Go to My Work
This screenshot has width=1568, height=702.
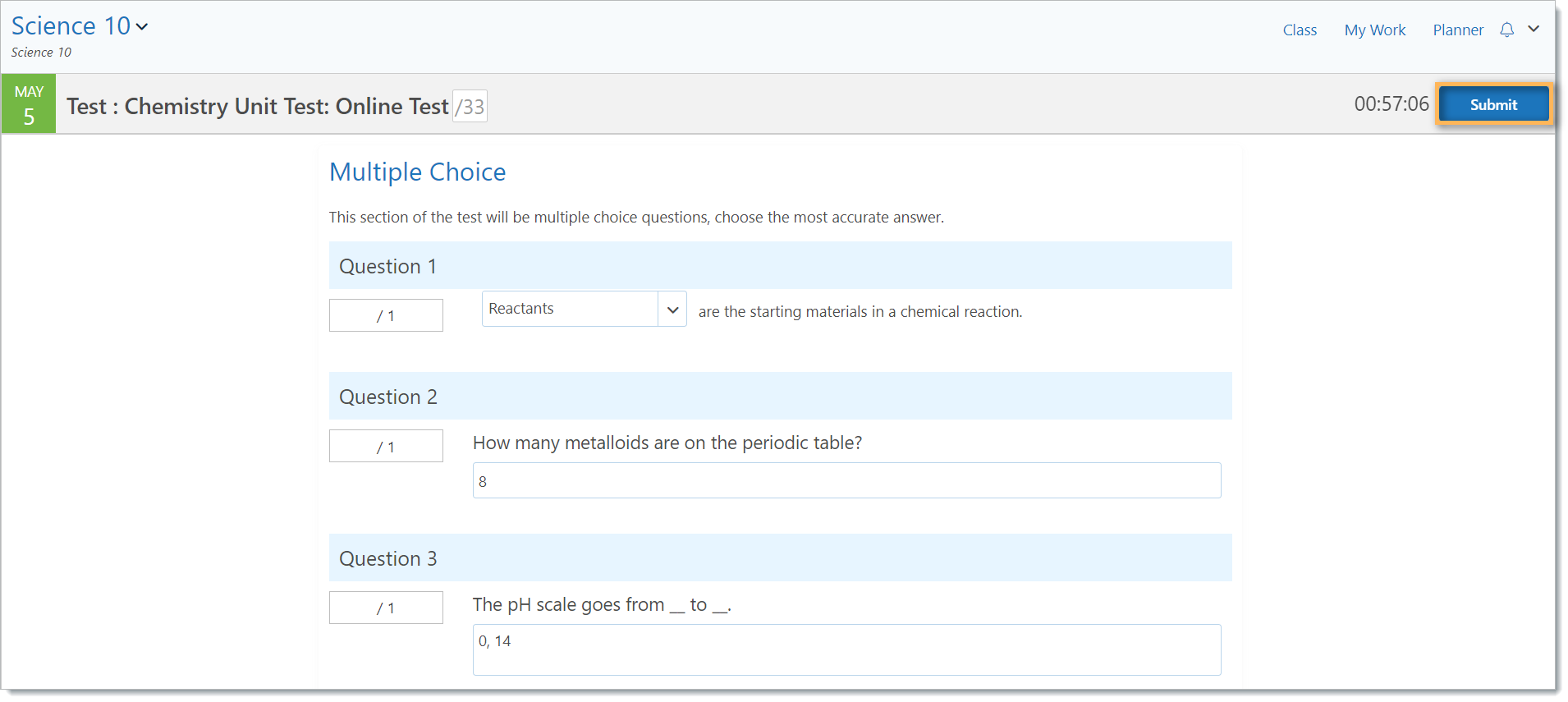pos(1375,30)
